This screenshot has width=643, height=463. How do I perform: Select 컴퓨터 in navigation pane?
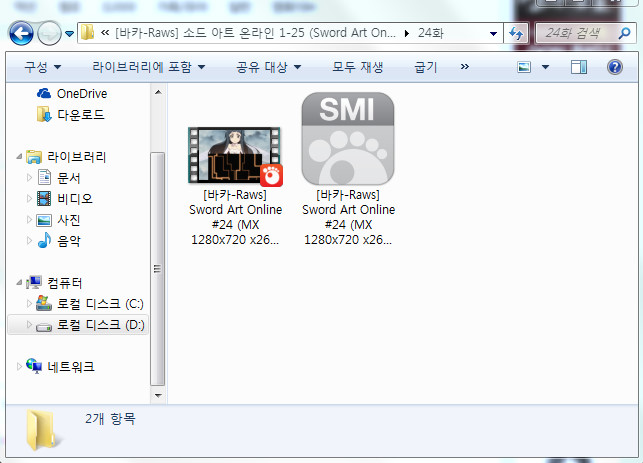65,283
